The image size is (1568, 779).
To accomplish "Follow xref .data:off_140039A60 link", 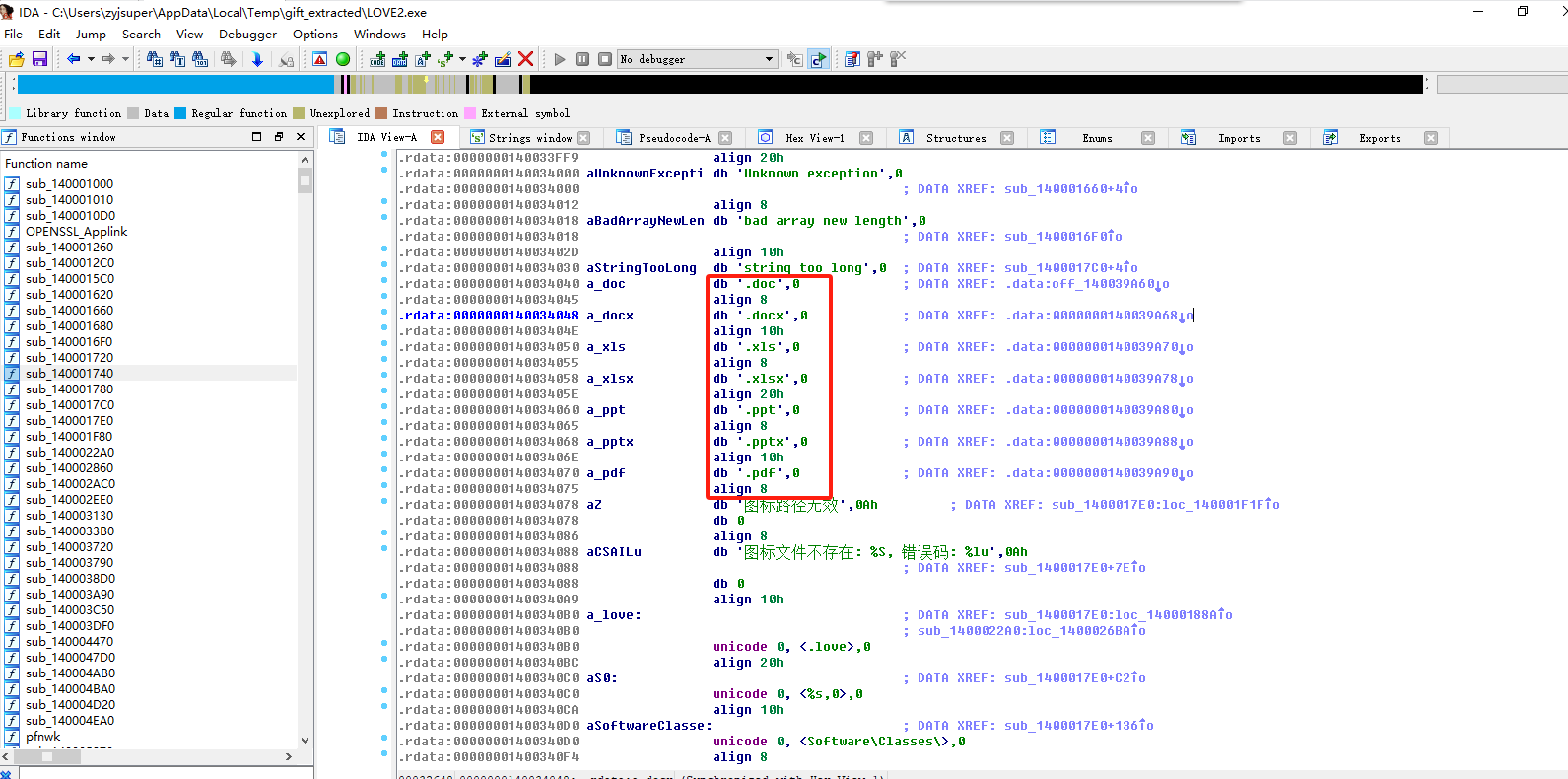I will [1087, 284].
